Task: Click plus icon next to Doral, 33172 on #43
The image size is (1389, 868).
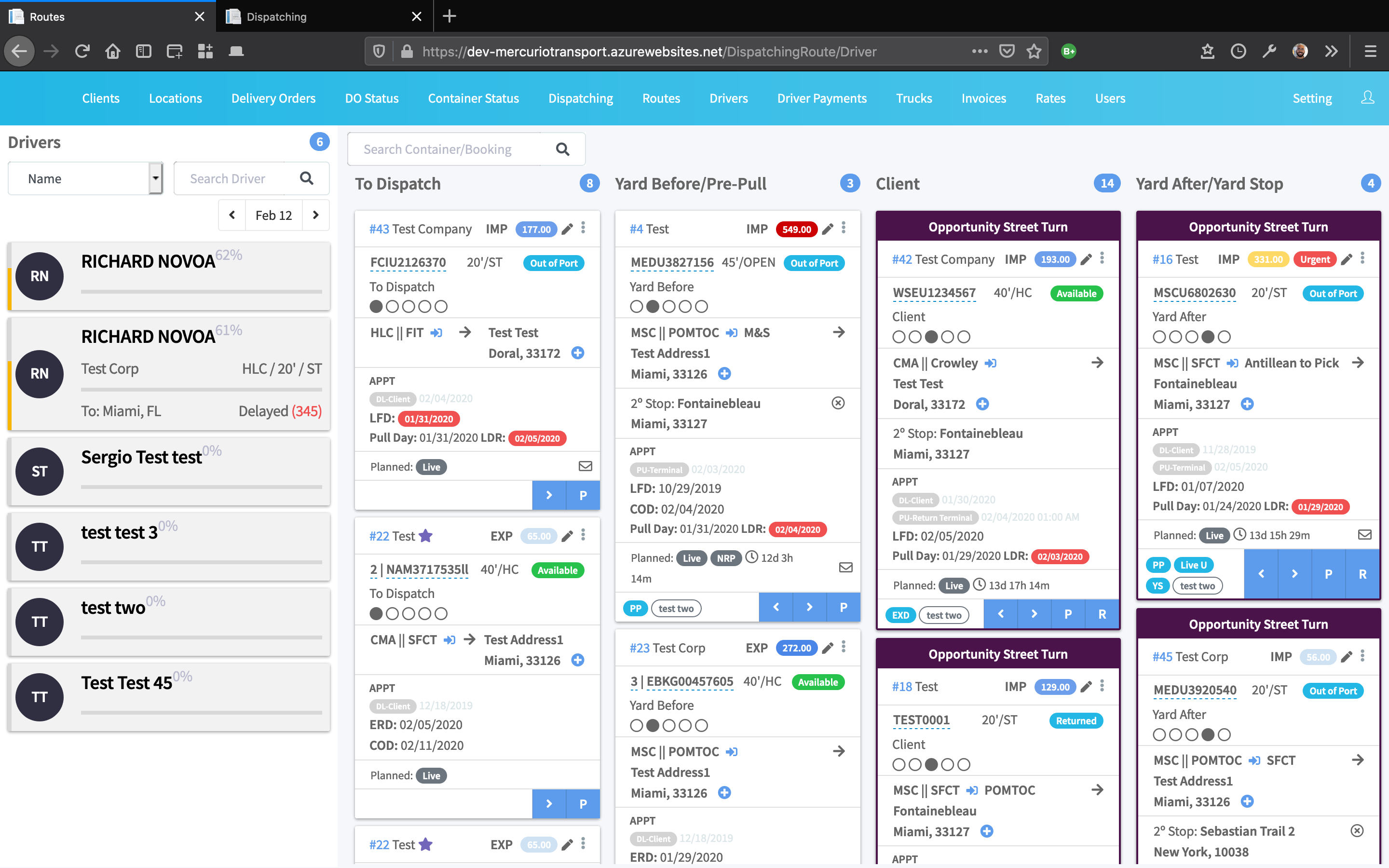Action: click(578, 353)
